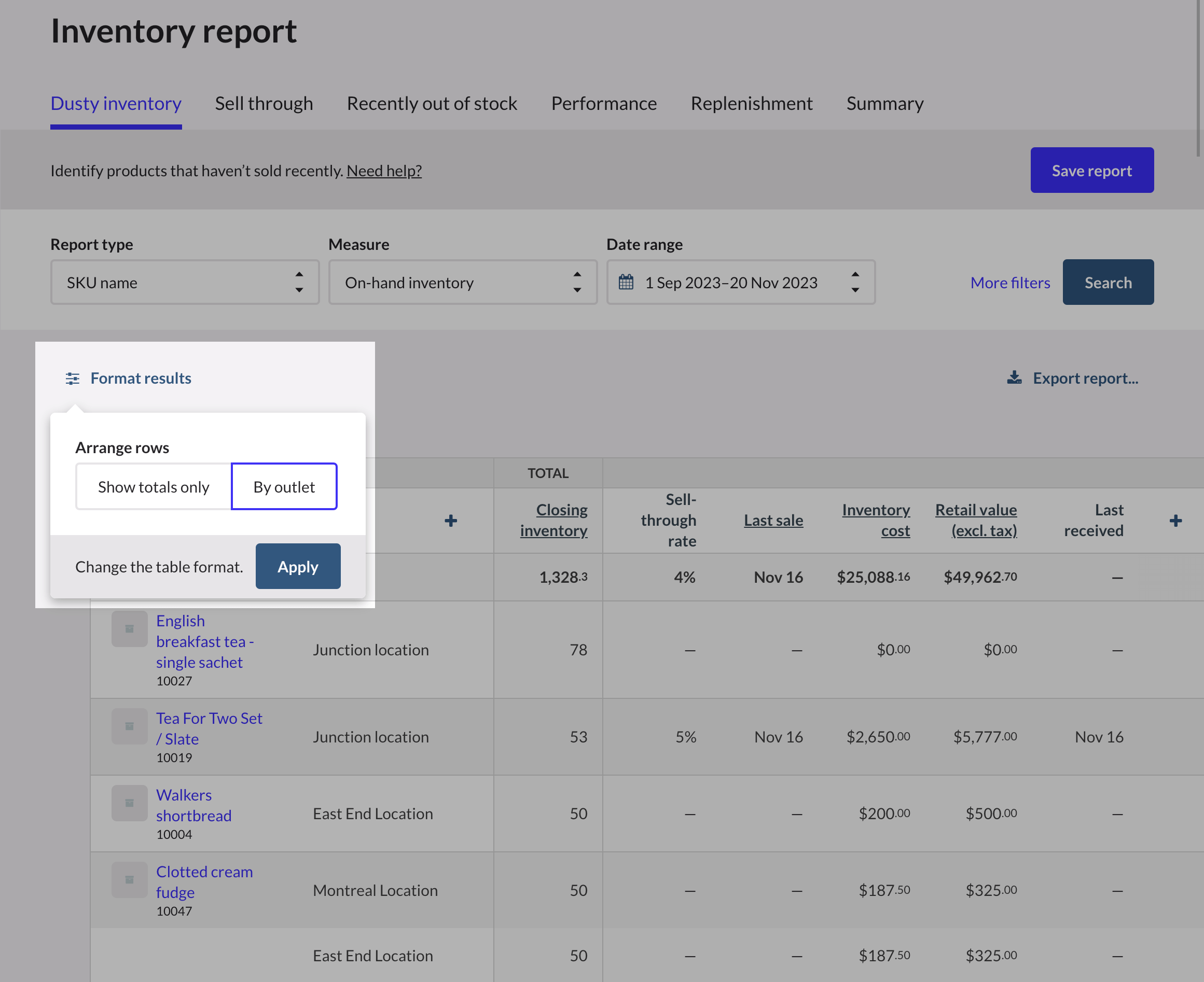Click Clotted cream fudge product image icon

(129, 880)
